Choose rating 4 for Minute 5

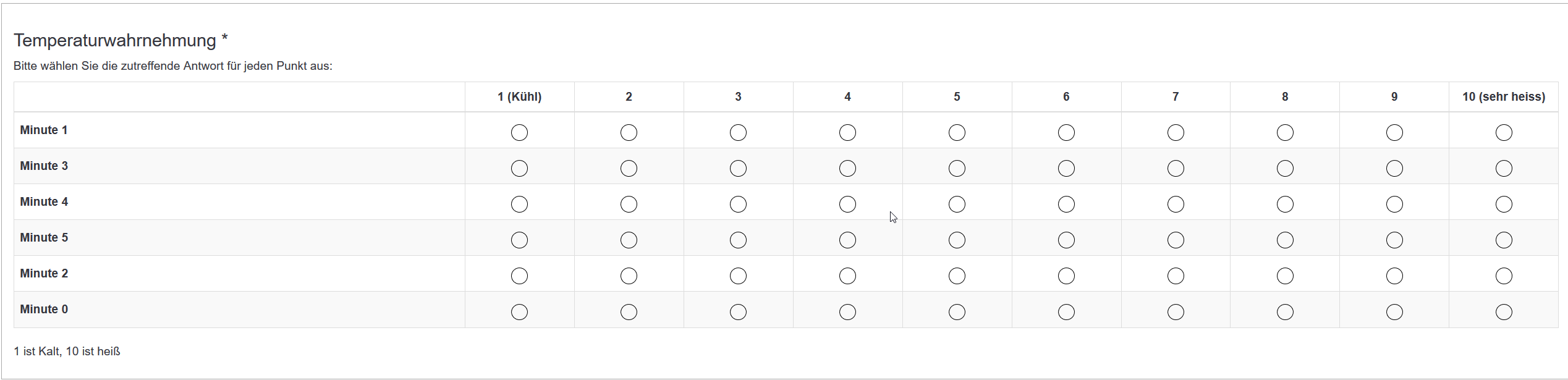point(847,240)
